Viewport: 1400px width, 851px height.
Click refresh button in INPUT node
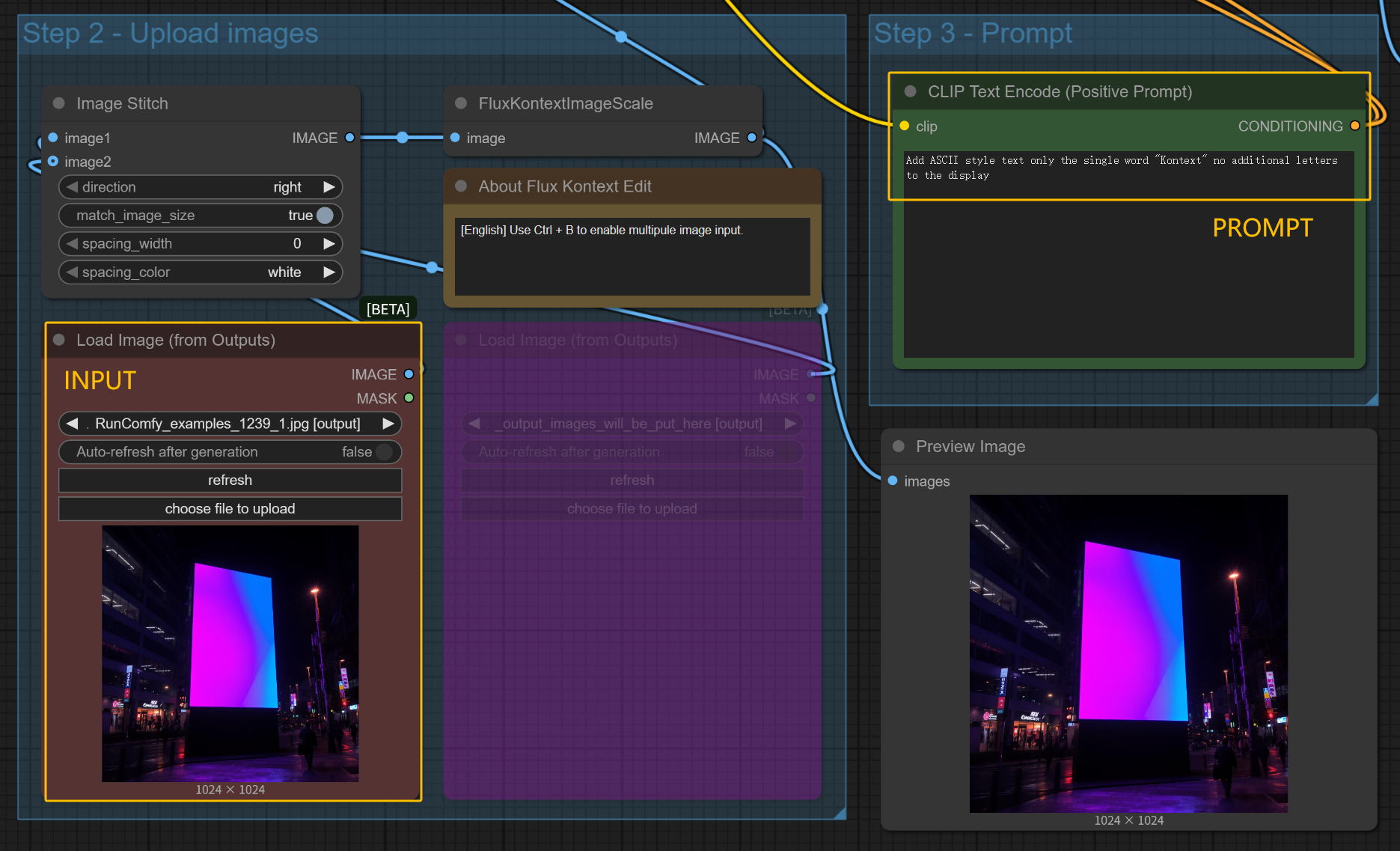point(230,481)
